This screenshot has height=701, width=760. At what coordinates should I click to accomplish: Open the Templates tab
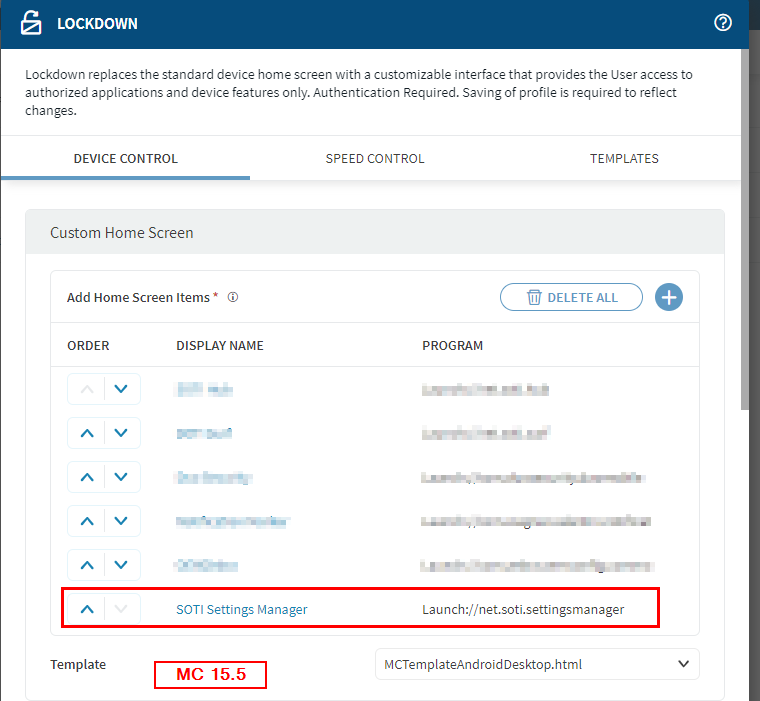(624, 159)
